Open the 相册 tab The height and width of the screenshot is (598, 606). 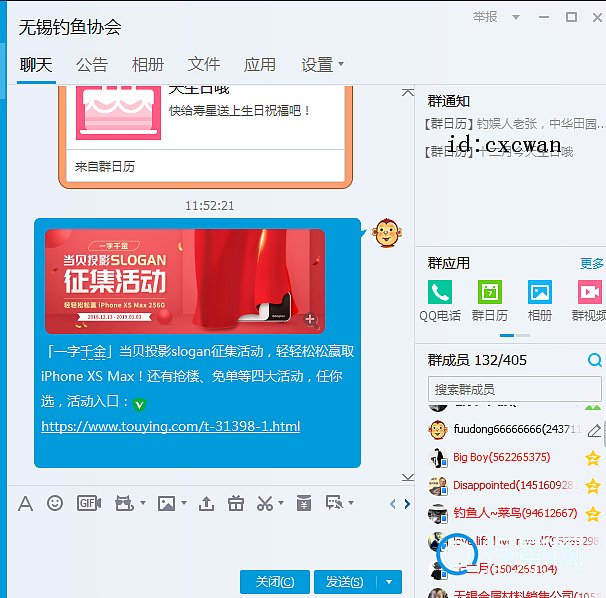(148, 65)
